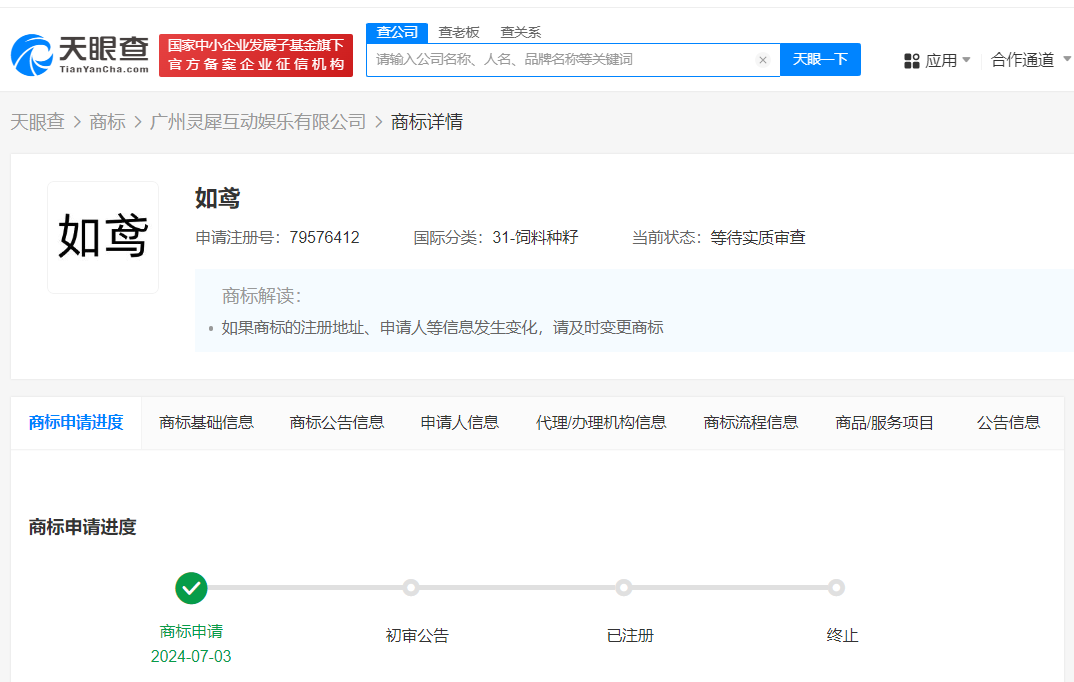Click the red 国家中小企业发展子基金旗下 badge

255,55
